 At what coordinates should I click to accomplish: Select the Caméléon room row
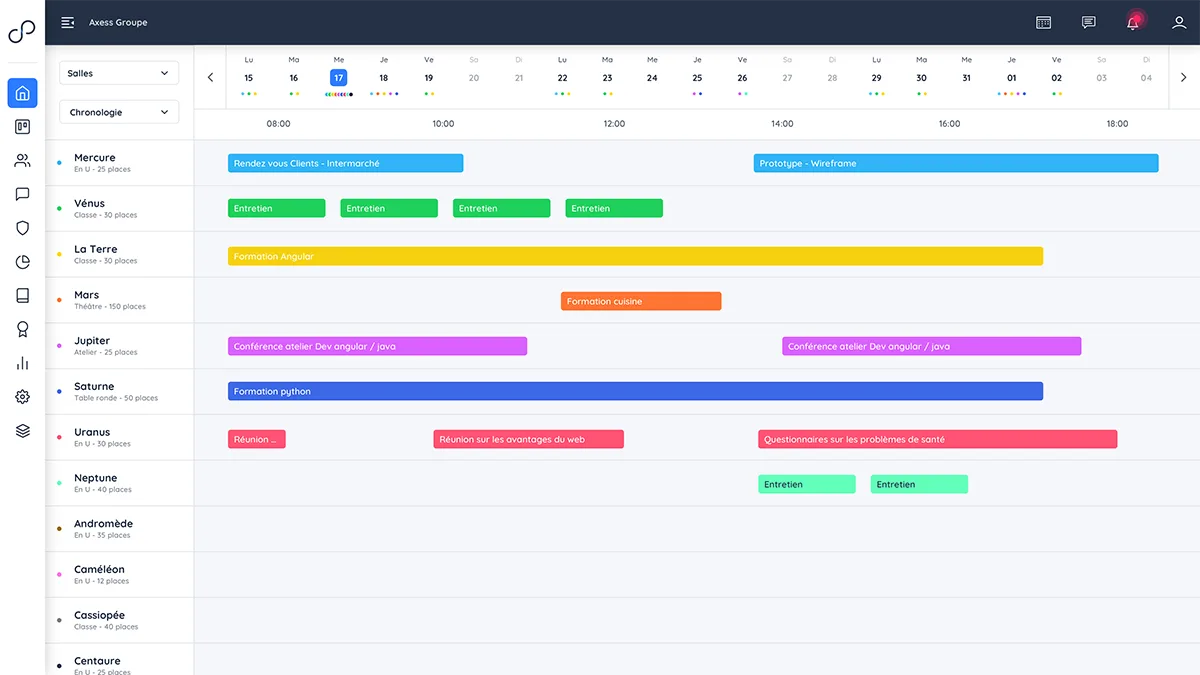tap(120, 574)
